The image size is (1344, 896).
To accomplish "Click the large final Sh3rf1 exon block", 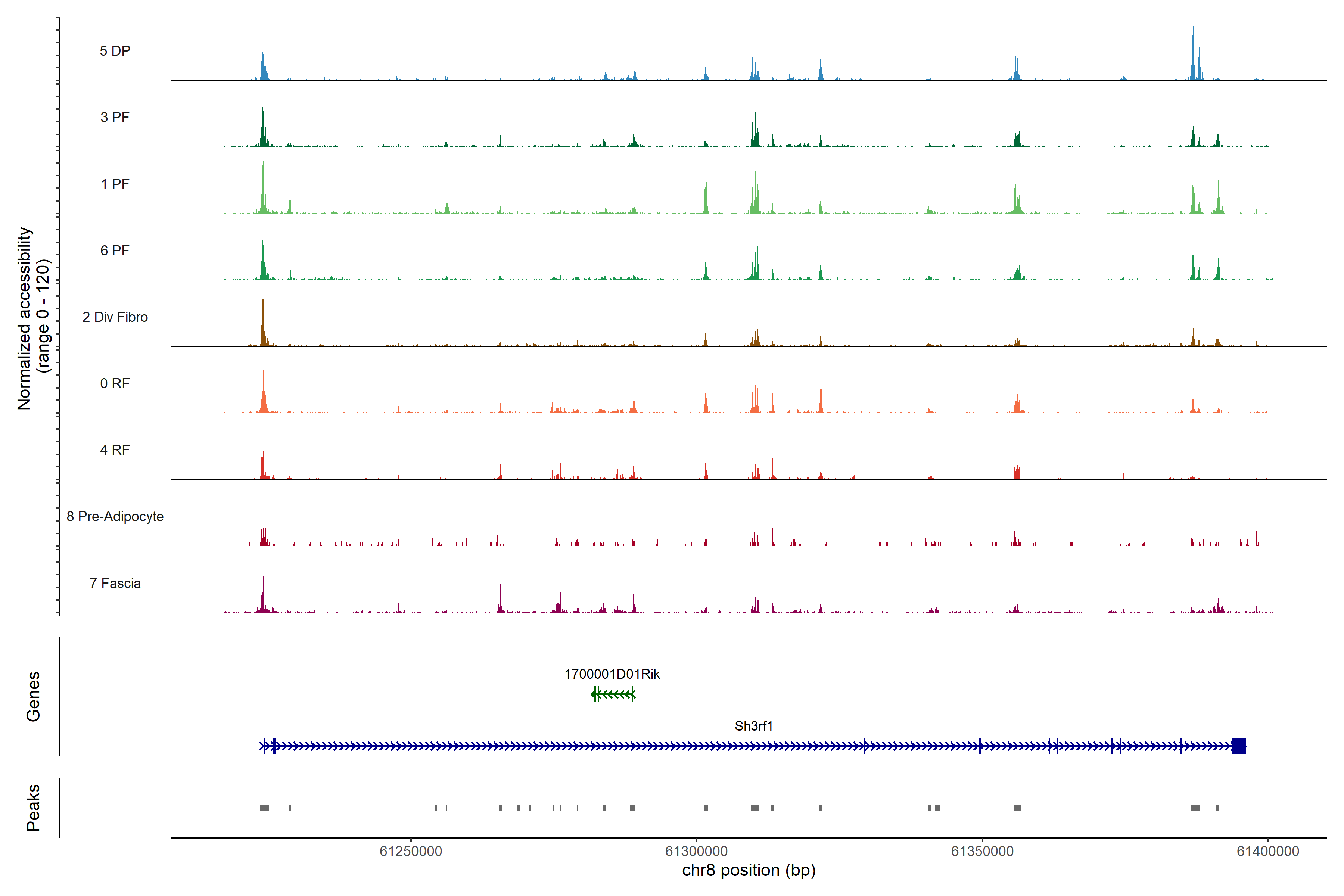I will (1238, 746).
